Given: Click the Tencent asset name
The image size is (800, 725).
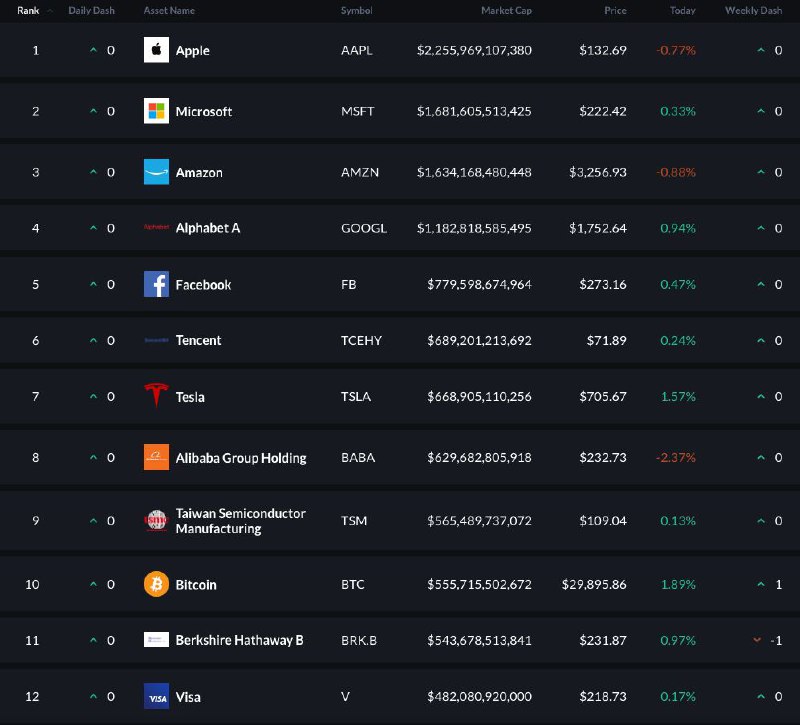Looking at the screenshot, I should tap(198, 340).
